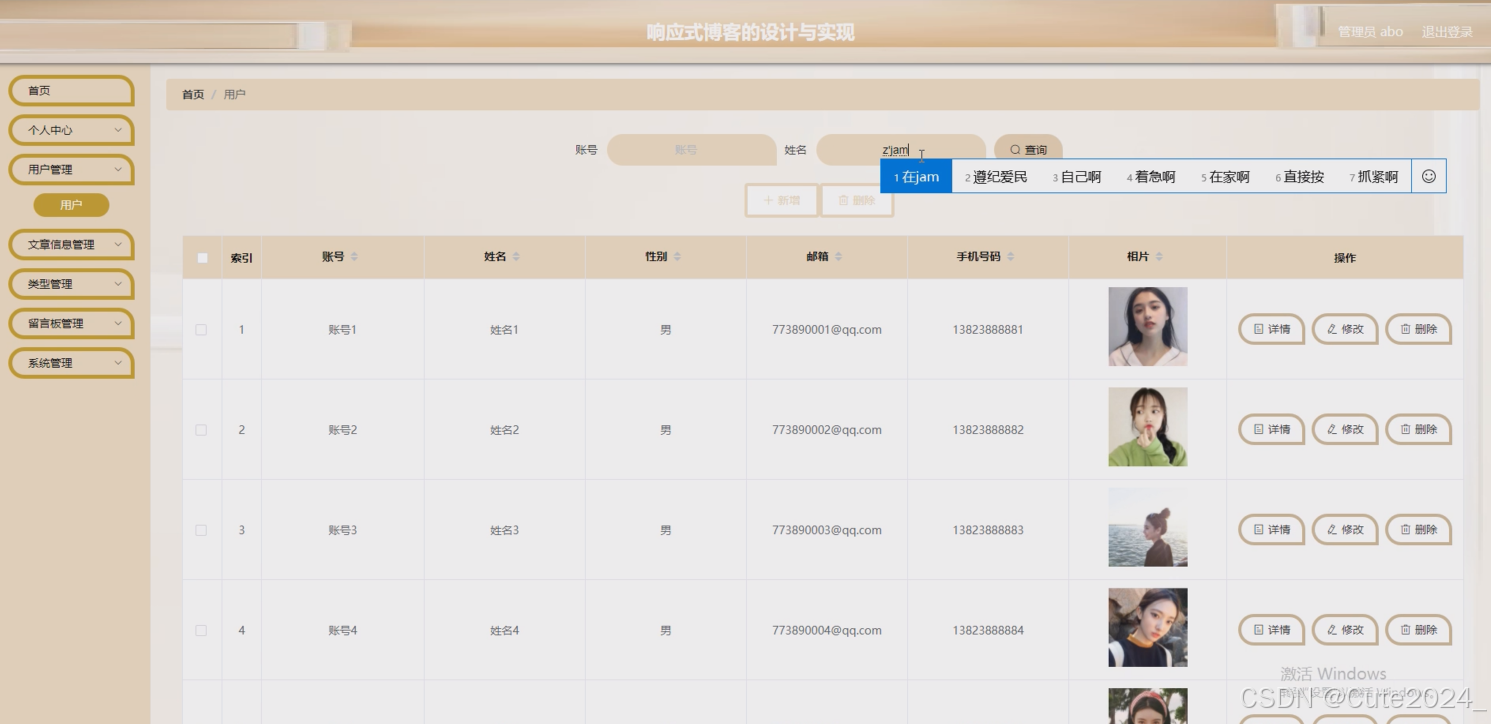The height and width of the screenshot is (724, 1491).
Task: Click phone number 13823888882 cell
Action: pyautogui.click(x=988, y=430)
